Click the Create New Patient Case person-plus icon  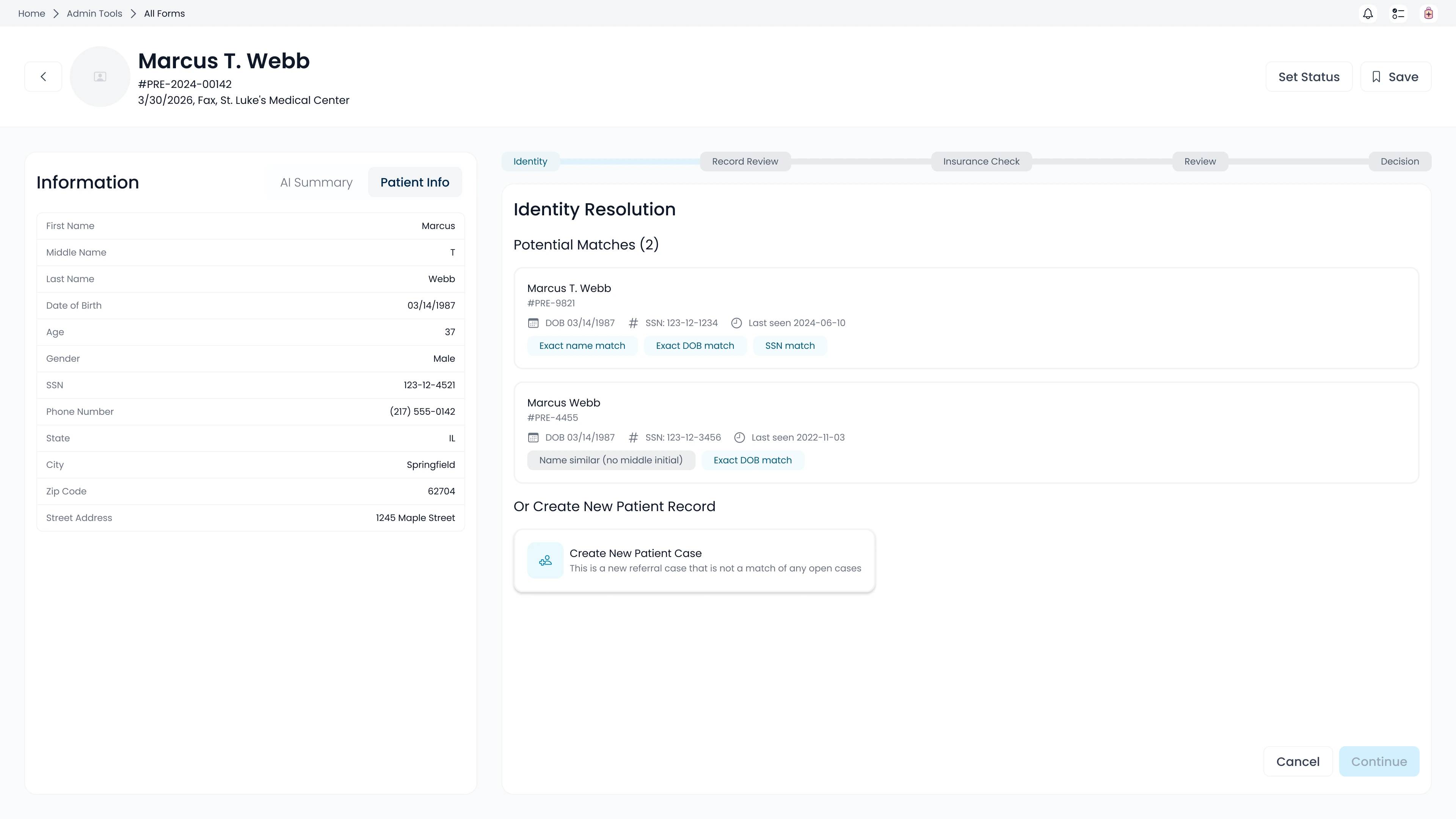point(546,561)
